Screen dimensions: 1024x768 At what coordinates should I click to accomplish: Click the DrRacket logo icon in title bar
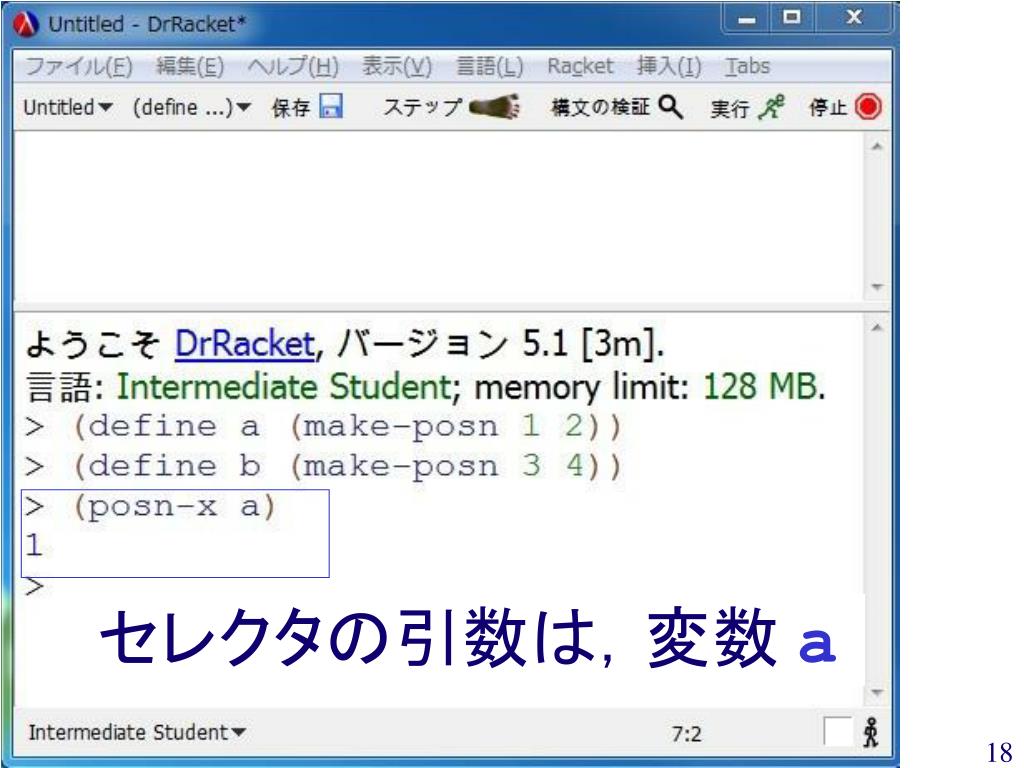[x=26, y=24]
